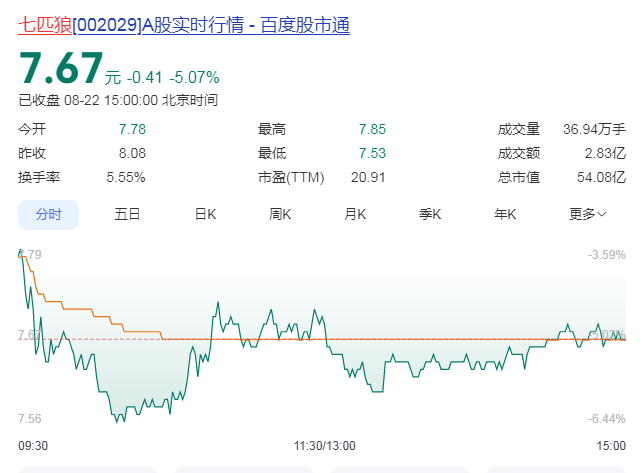This screenshot has width=643, height=473.
Task: Click the 换手率 value 5.55%
Action: coord(126,177)
